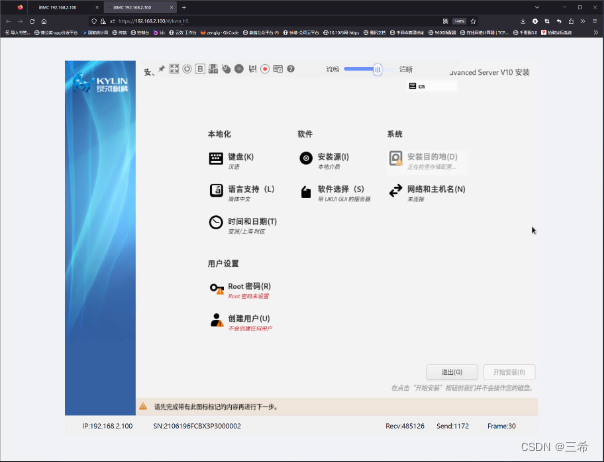Click the power icon in KVM toolbar
This screenshot has width=604, height=462.
pyautogui.click(x=187, y=69)
